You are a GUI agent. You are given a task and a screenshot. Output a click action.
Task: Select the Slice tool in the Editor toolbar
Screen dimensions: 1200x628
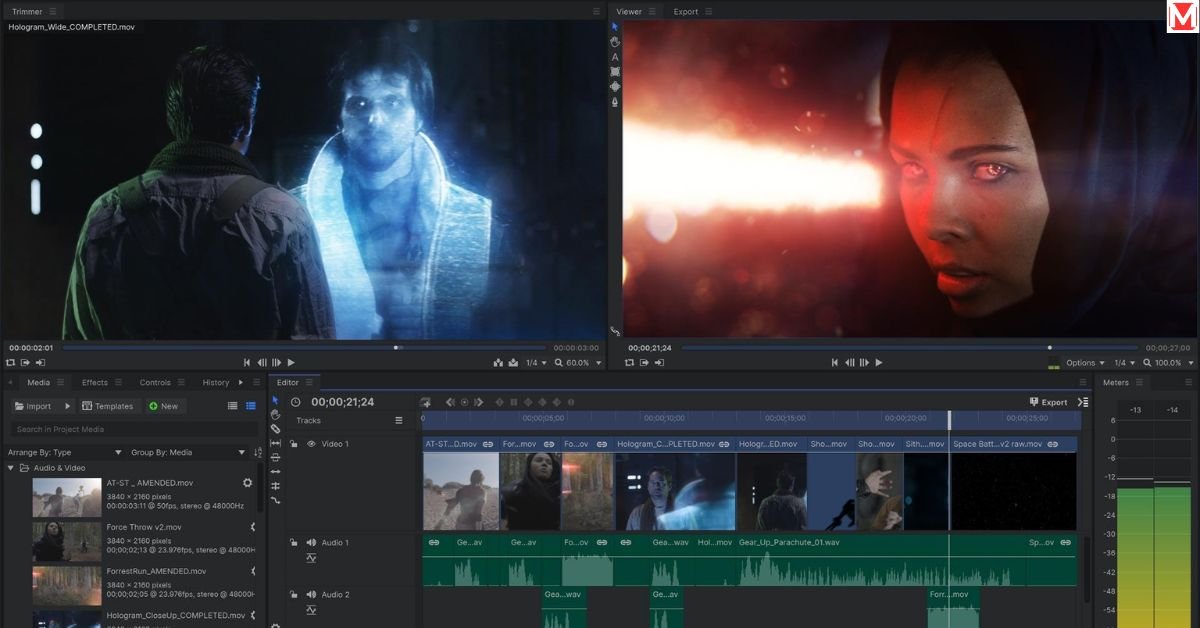276,429
